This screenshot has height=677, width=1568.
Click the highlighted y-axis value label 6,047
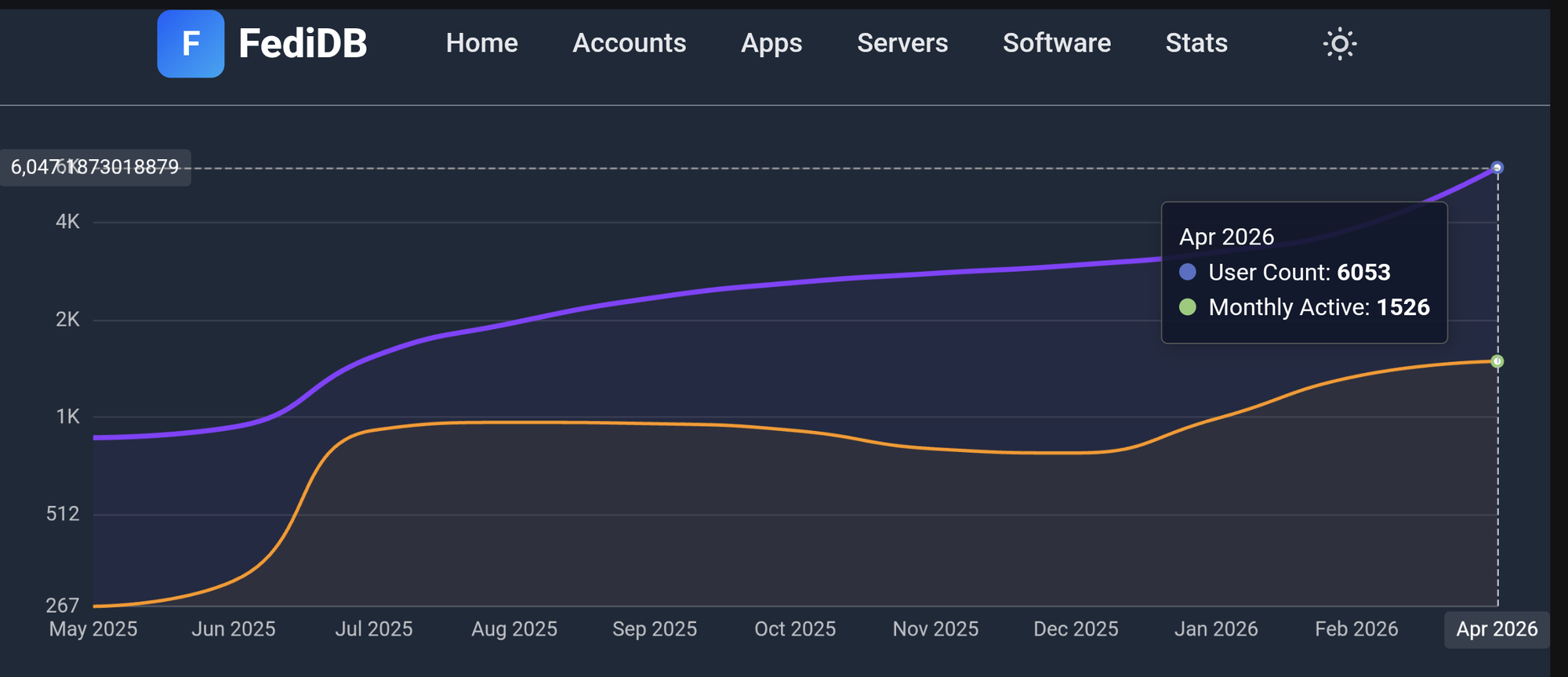[x=95, y=168]
